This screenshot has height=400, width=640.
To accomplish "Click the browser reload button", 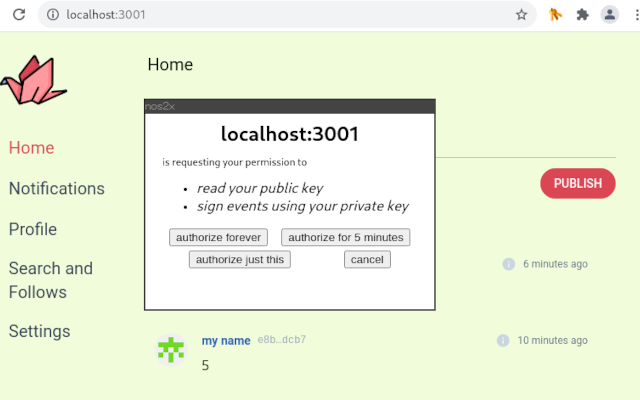I will 18,15.
